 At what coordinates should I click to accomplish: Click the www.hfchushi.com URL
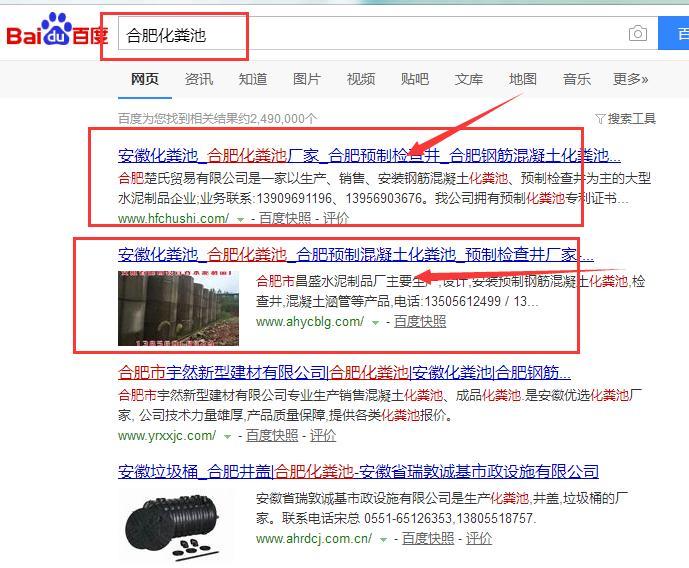pyautogui.click(x=174, y=218)
